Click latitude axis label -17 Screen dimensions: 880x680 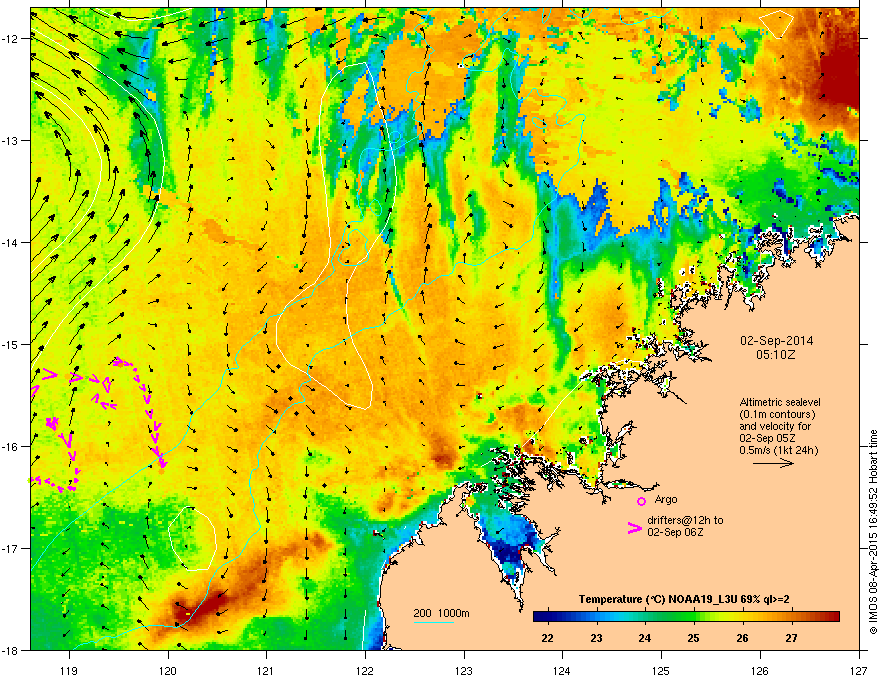pyautogui.click(x=11, y=548)
